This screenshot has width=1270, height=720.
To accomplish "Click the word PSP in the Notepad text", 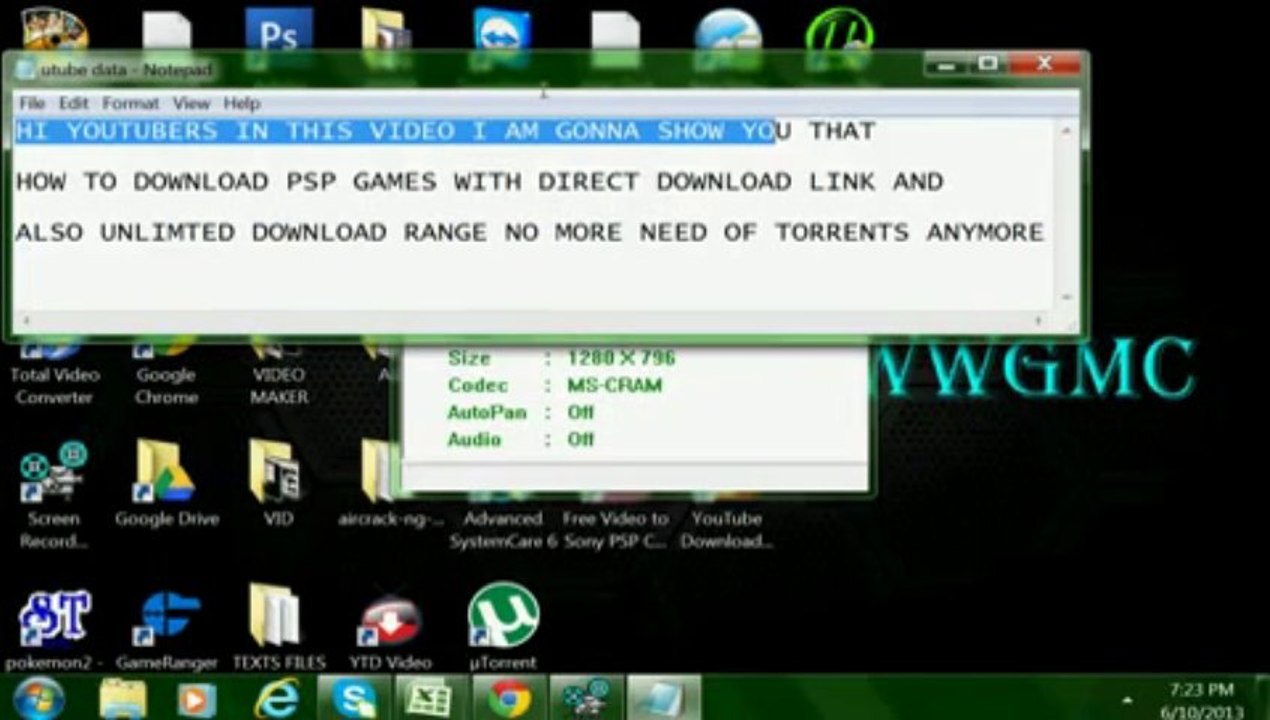I will pyautogui.click(x=310, y=182).
